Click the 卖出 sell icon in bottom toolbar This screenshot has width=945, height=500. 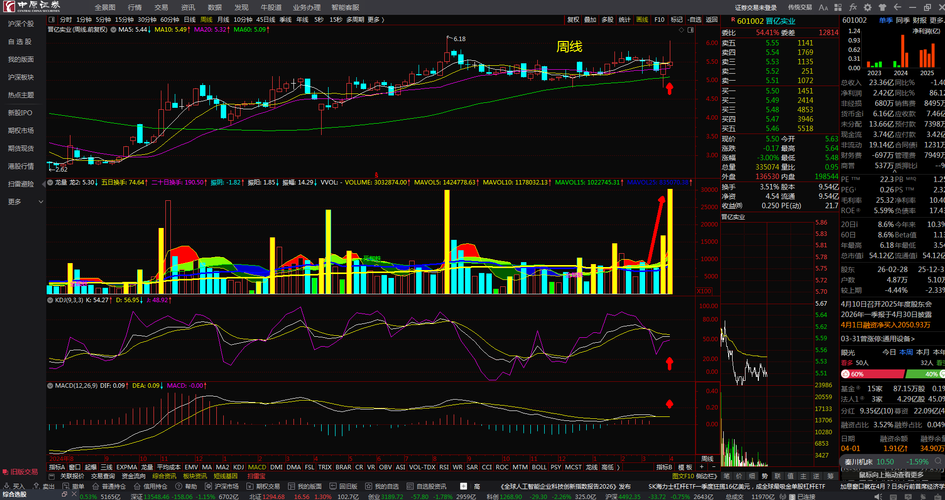36,485
